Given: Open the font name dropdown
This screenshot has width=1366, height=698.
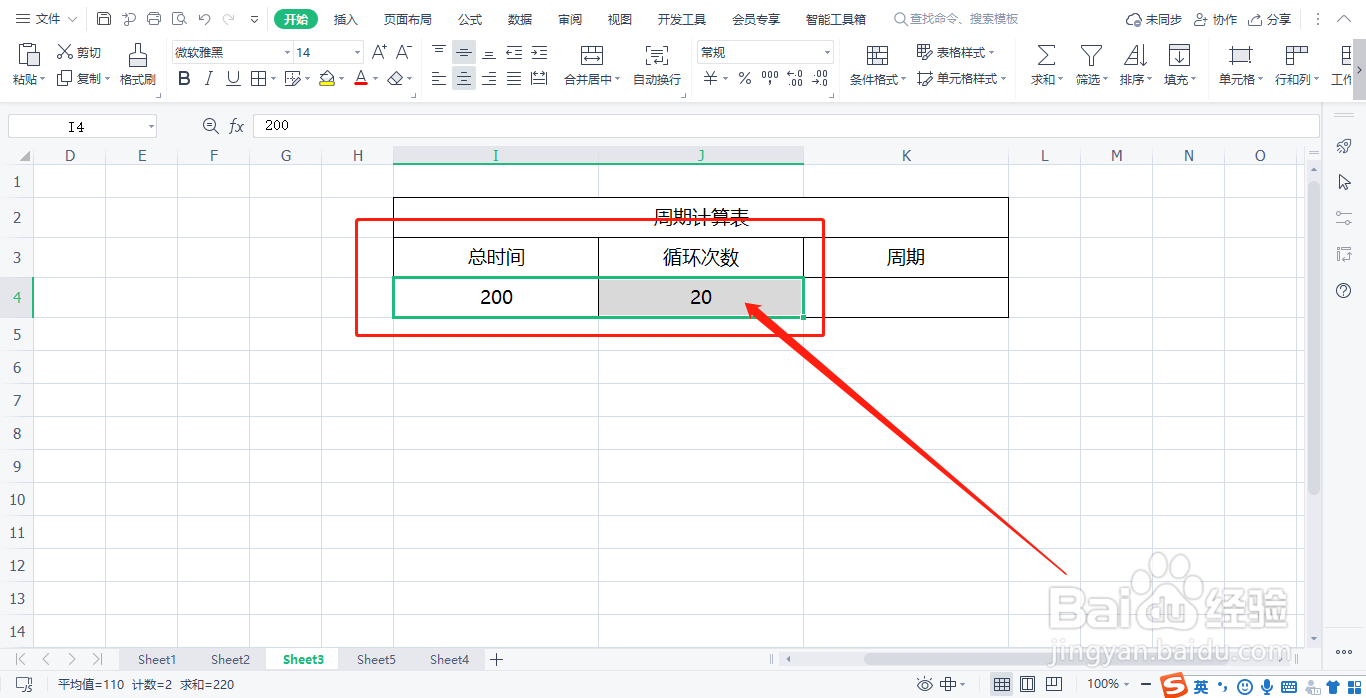Looking at the screenshot, I should click(286, 51).
